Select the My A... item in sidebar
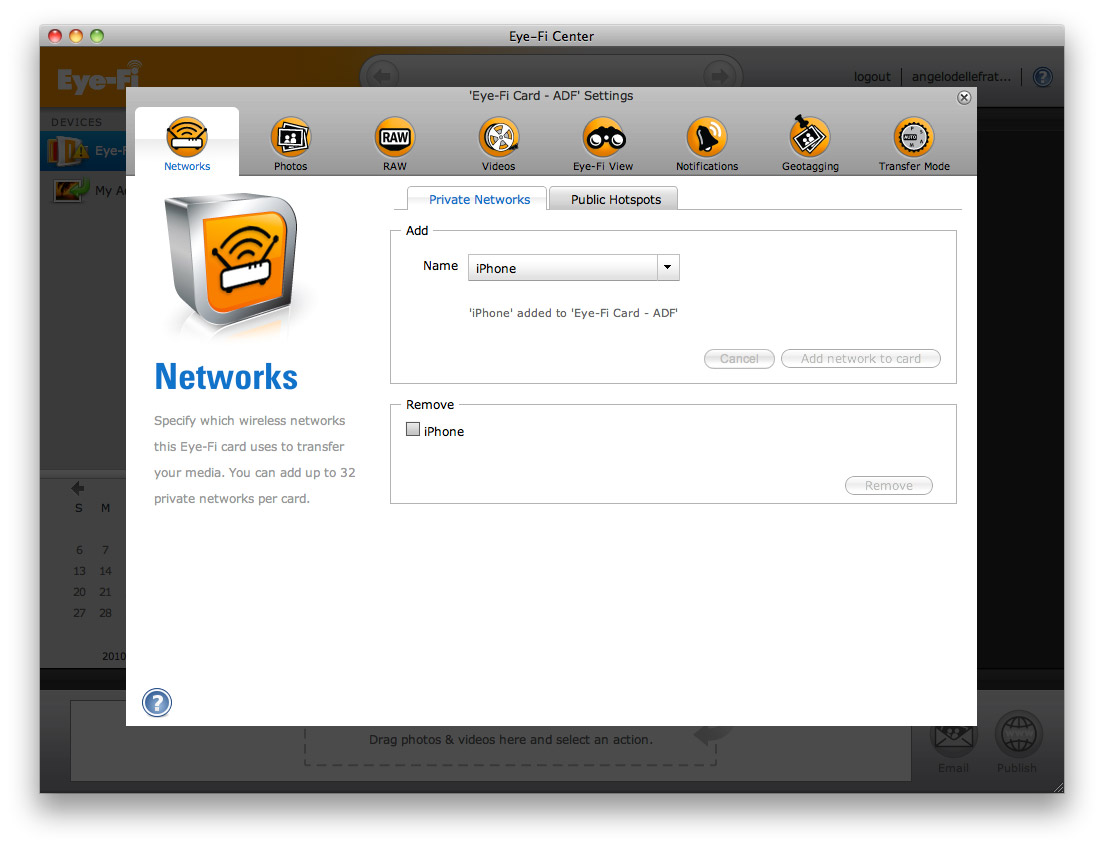Viewport: 1104px width, 848px height. click(84, 190)
